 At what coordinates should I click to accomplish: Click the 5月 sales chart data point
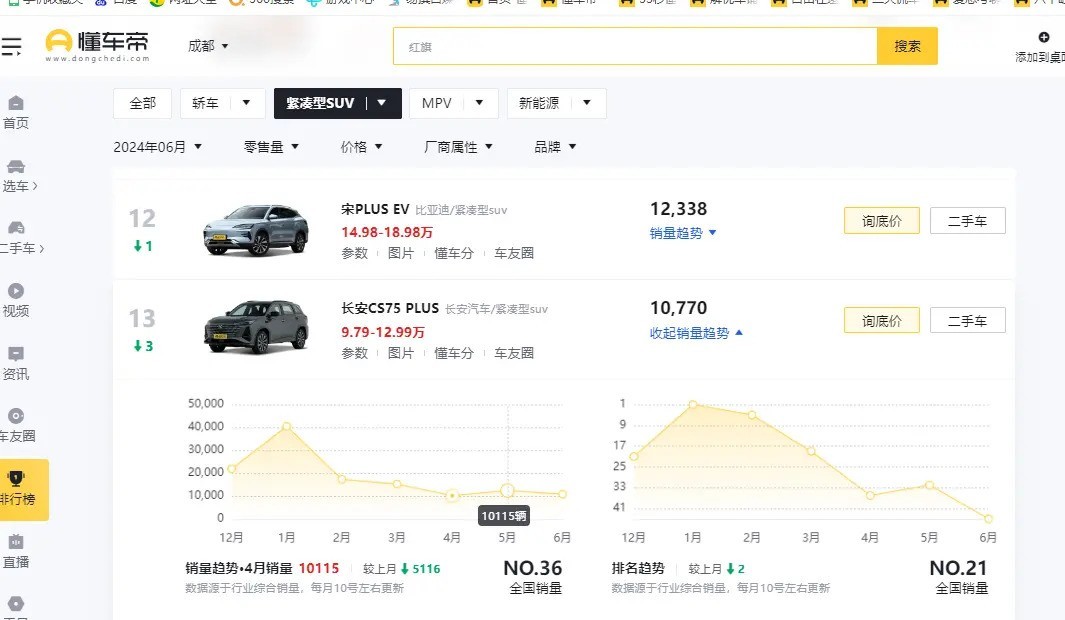coord(507,490)
